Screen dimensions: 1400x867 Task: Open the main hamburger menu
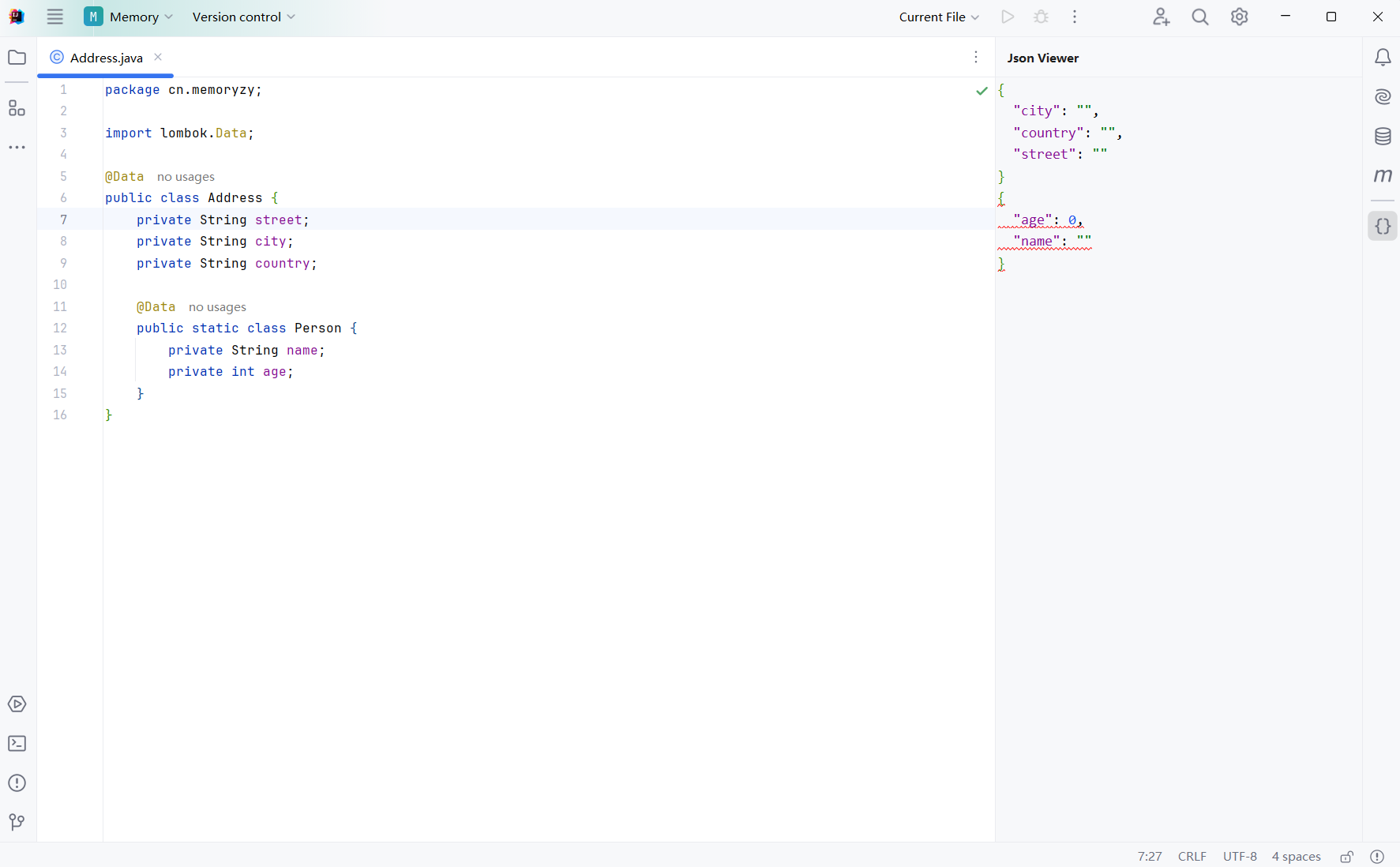tap(54, 17)
